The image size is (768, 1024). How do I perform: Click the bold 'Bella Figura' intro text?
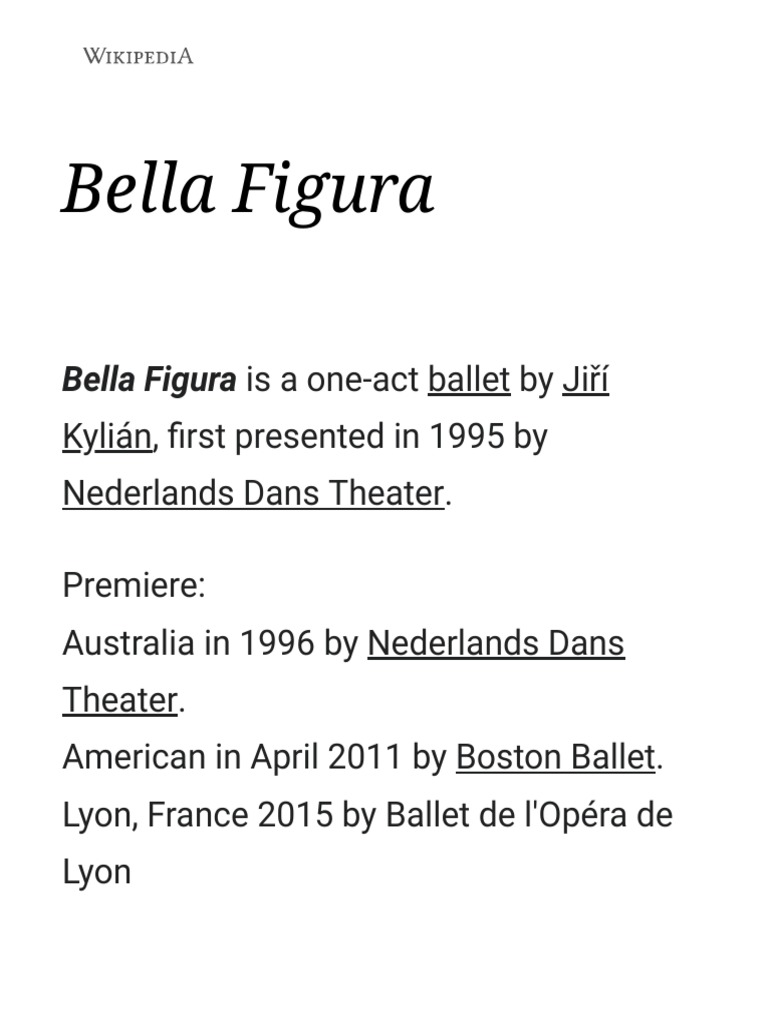149,380
